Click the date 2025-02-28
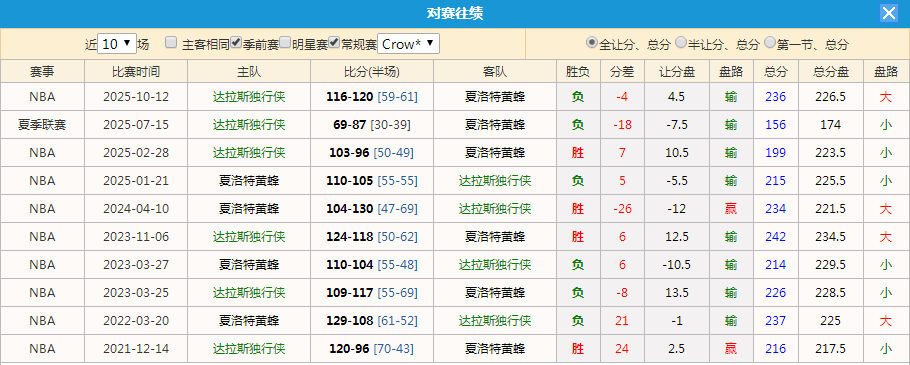Screen dimensions: 910x365 pos(136,153)
